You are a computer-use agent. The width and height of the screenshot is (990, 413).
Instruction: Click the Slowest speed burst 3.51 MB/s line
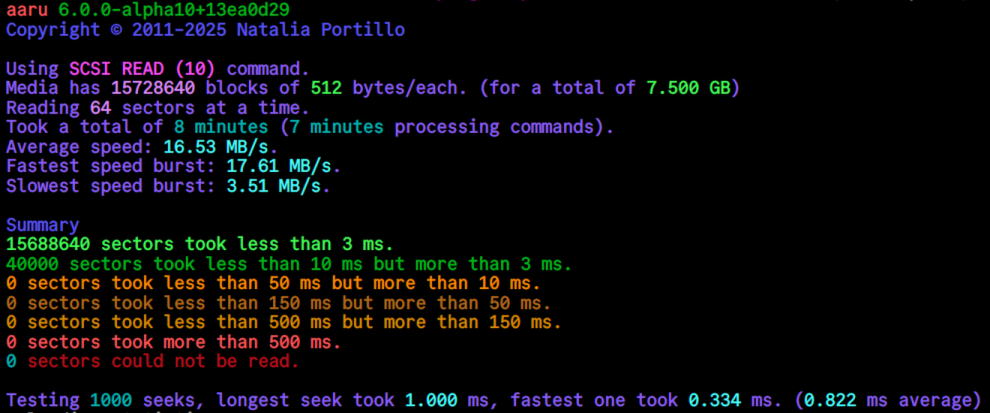coord(169,186)
